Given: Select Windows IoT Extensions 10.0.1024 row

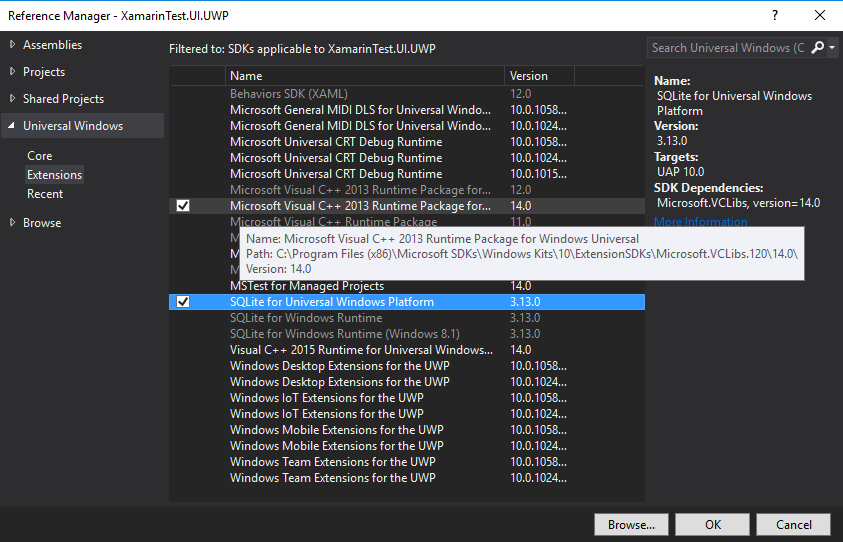Looking at the screenshot, I should coord(407,413).
